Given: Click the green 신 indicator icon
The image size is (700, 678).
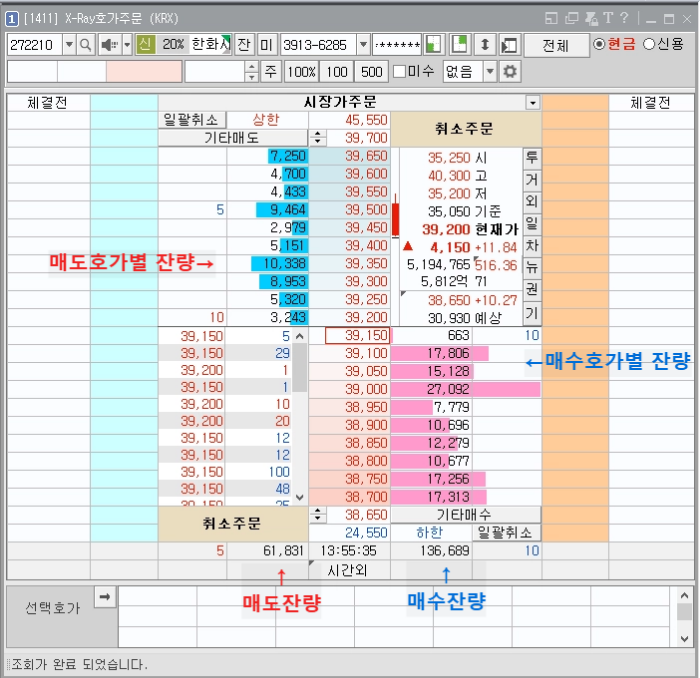Looking at the screenshot, I should coord(146,45).
